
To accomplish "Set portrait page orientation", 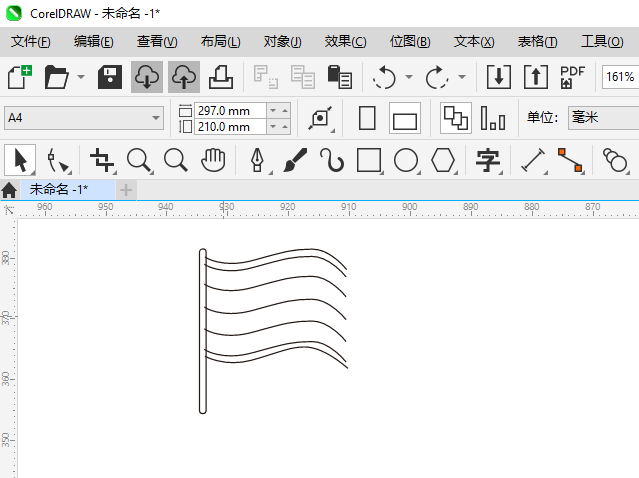I will [367, 118].
